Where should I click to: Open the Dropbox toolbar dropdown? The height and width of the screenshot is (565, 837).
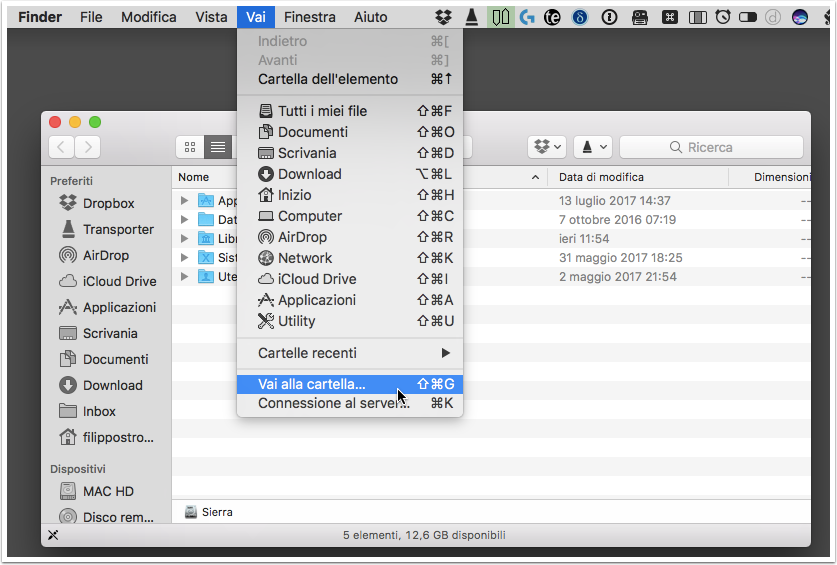pos(547,147)
